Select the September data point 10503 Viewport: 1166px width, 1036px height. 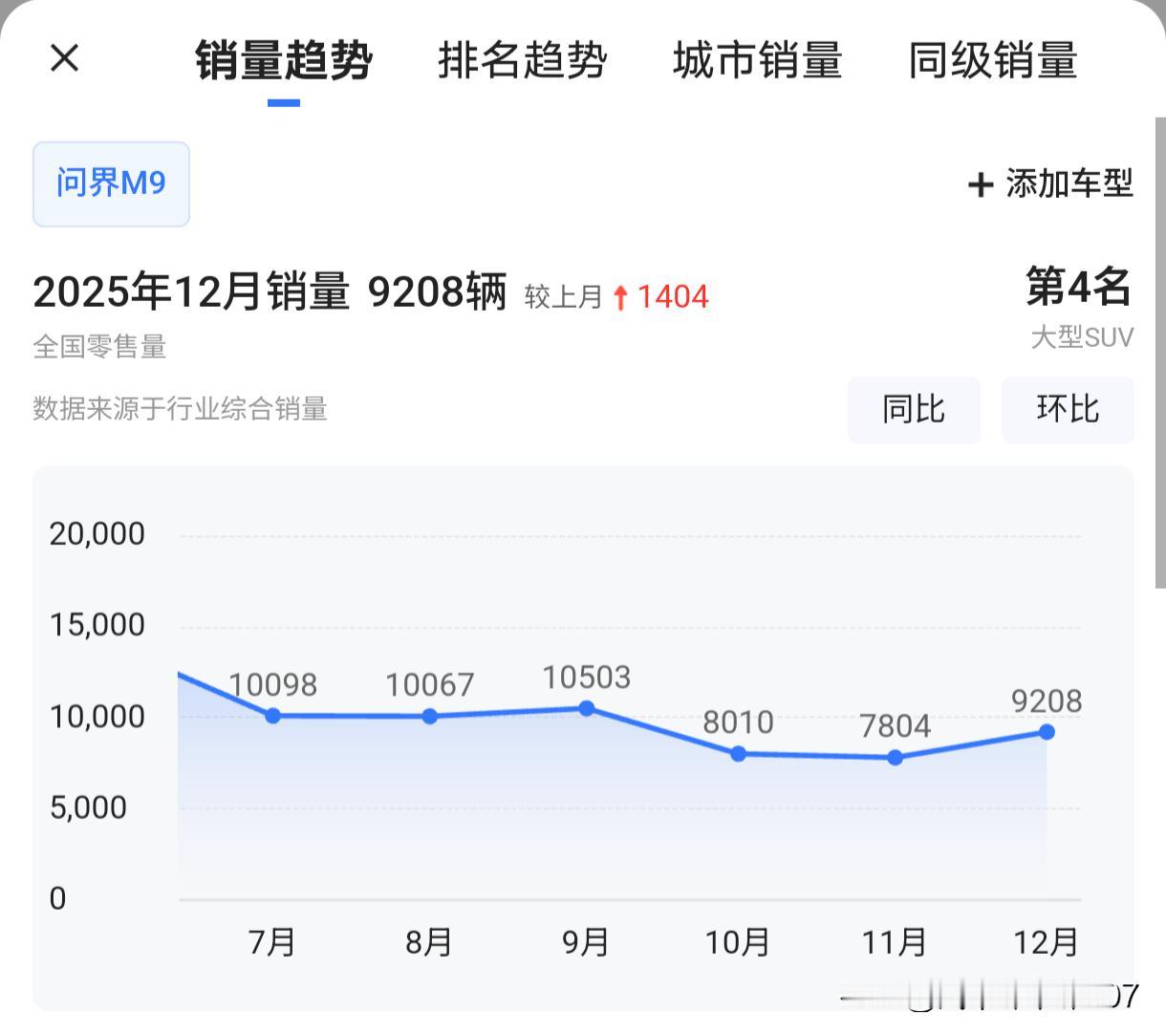click(587, 708)
